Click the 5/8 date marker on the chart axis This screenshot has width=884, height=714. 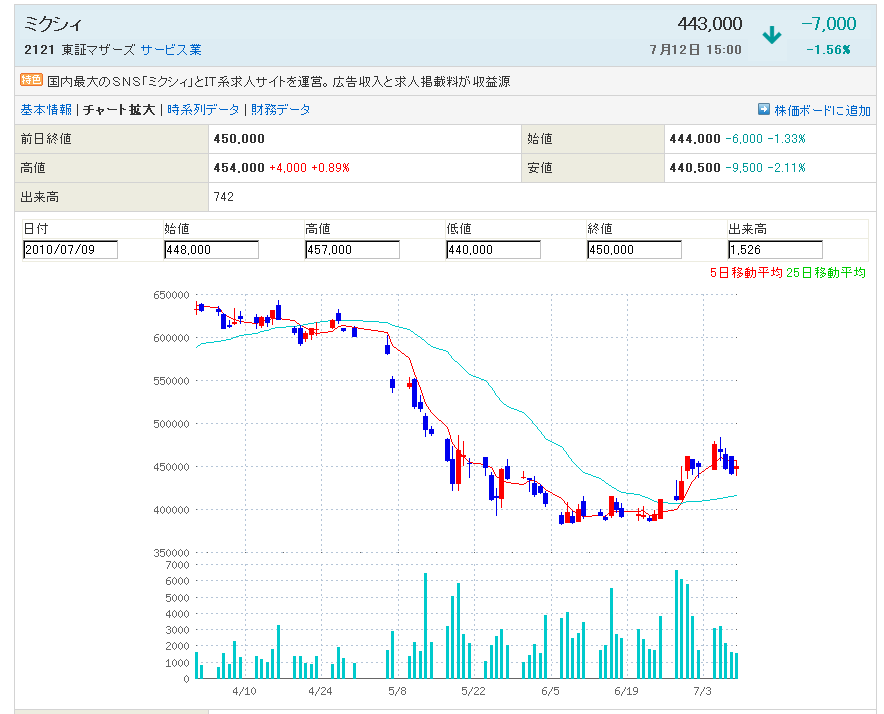pyautogui.click(x=397, y=691)
